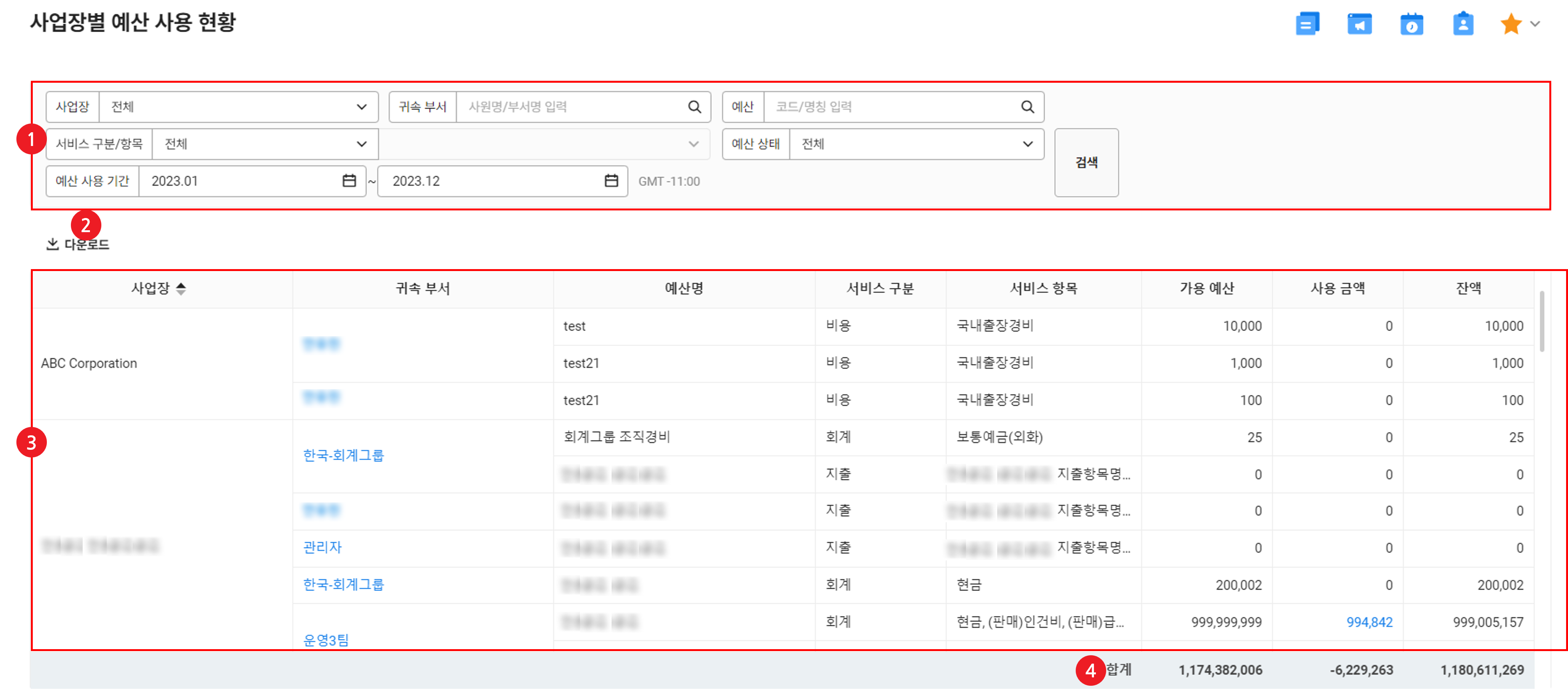This screenshot has height=693, width=1568.
Task: Select the 보통예금(외화) service item cell
Action: 1043,437
